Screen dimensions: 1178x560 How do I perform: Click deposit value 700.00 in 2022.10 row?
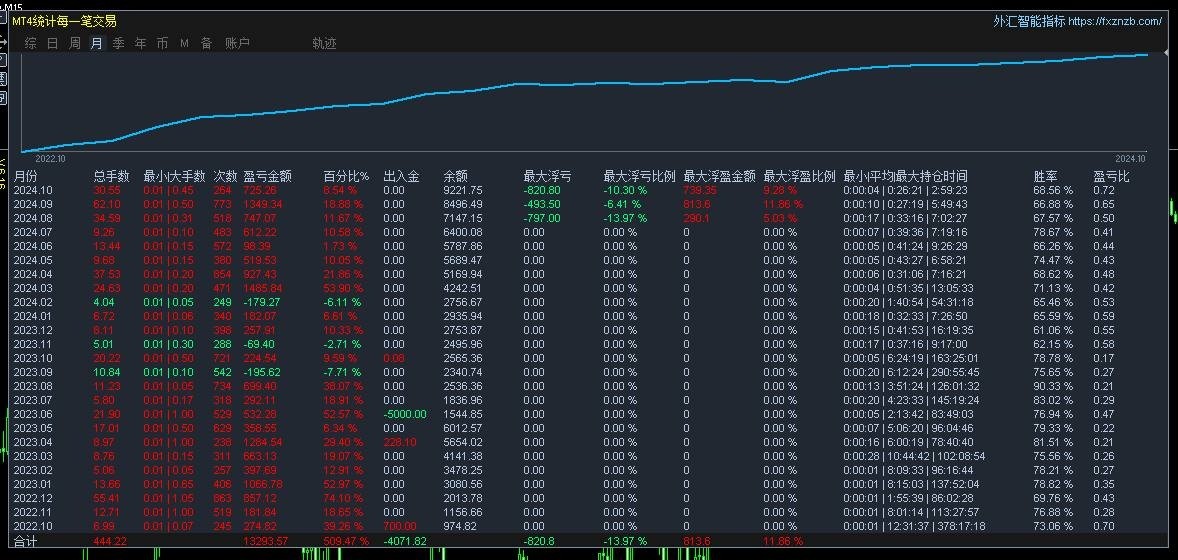(400, 526)
